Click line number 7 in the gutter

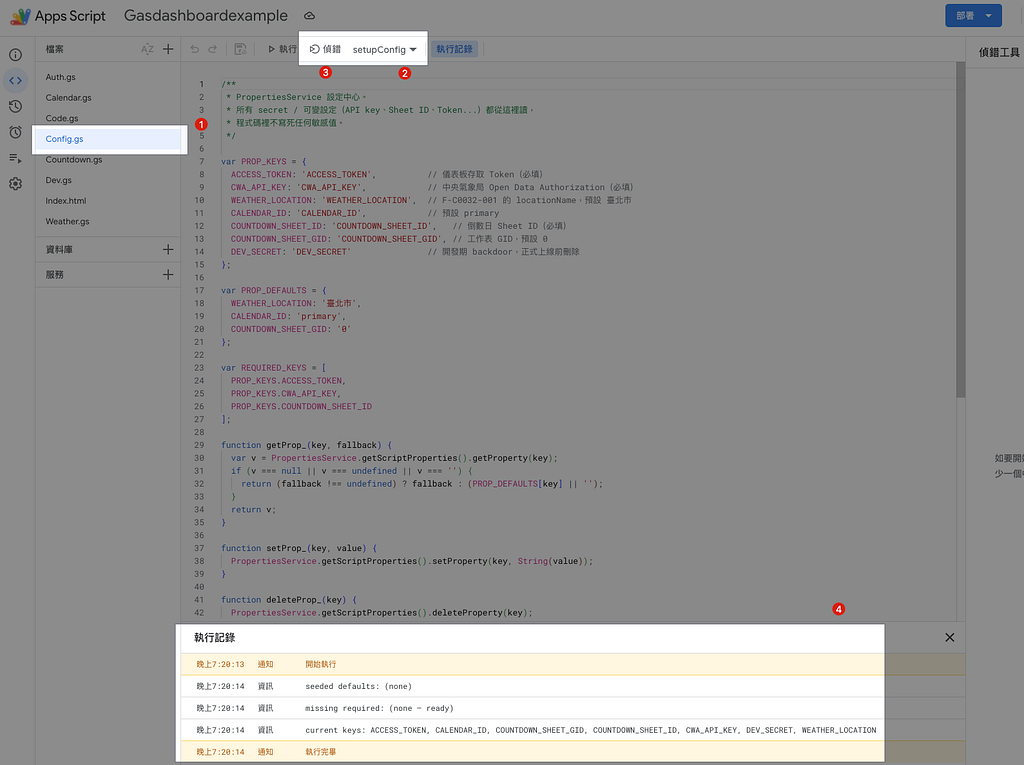click(x=201, y=161)
